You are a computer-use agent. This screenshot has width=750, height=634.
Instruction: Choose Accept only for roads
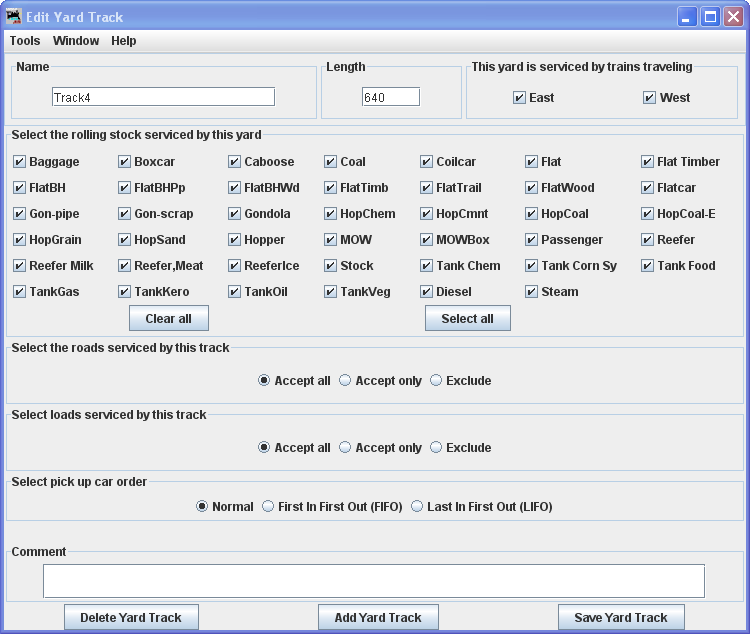coord(345,381)
